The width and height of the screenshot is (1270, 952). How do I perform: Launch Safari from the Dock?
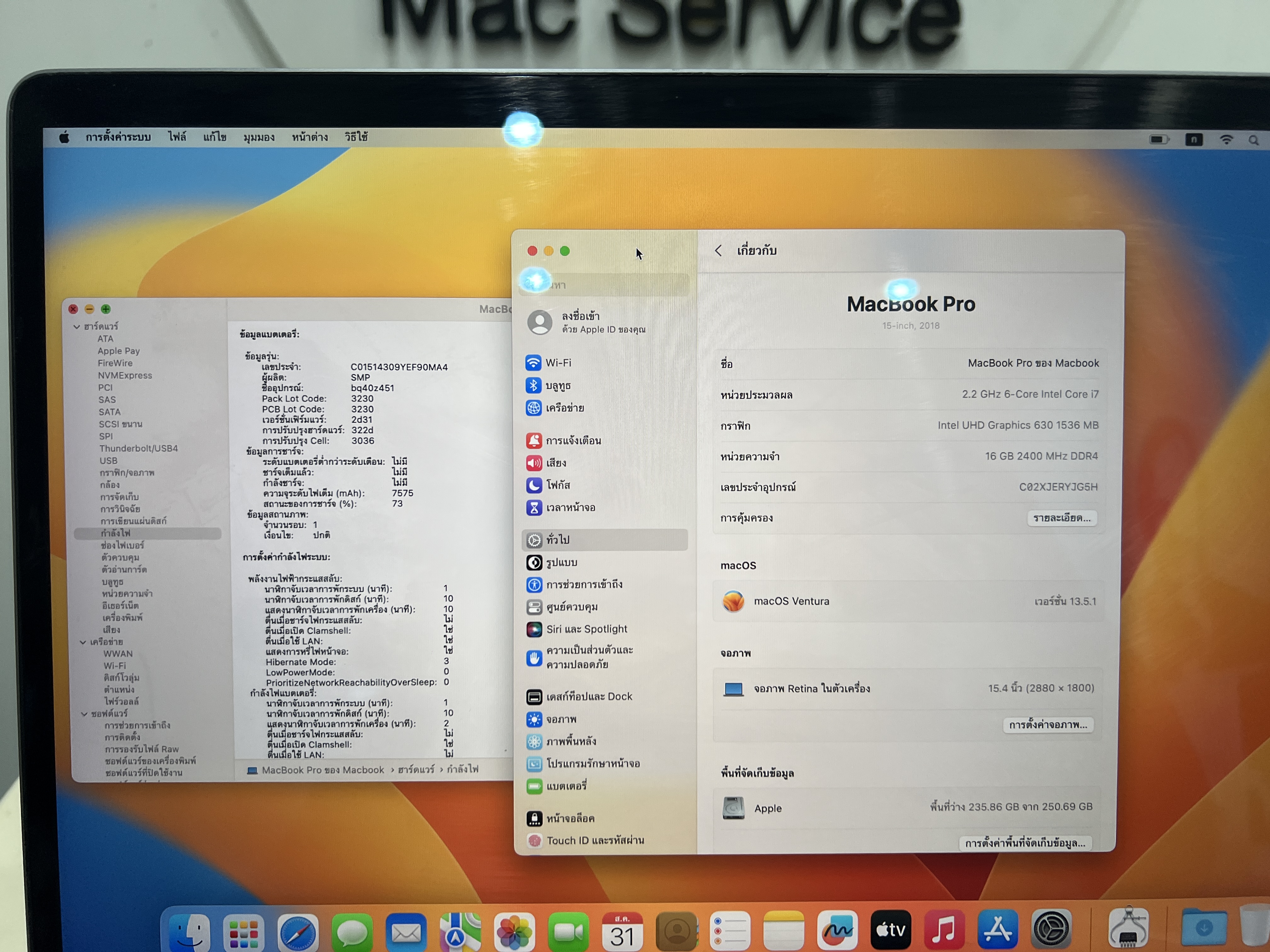[x=297, y=932]
